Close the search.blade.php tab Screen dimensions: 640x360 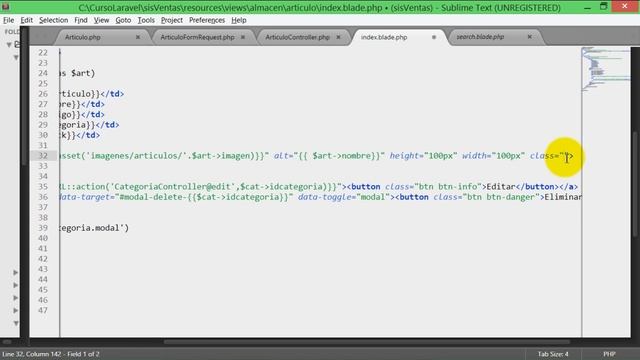click(x=529, y=37)
